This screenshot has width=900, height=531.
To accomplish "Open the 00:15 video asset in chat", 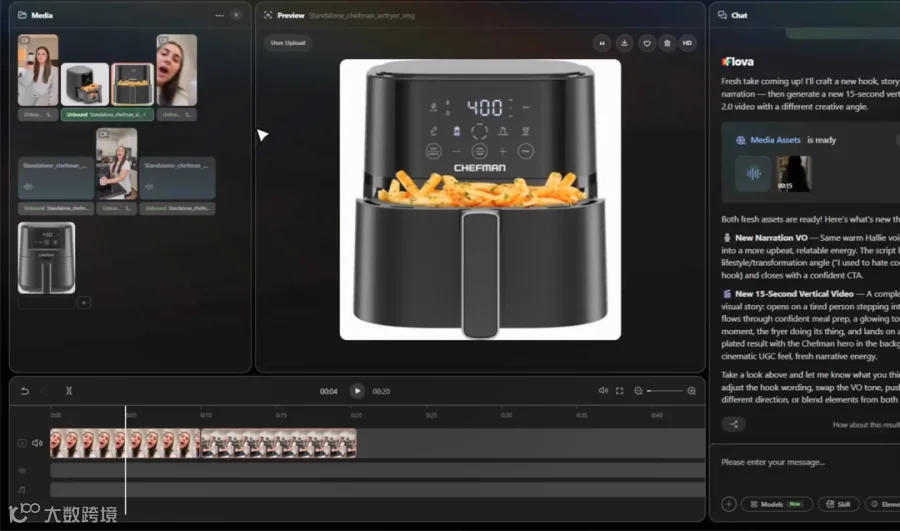I will (x=794, y=173).
